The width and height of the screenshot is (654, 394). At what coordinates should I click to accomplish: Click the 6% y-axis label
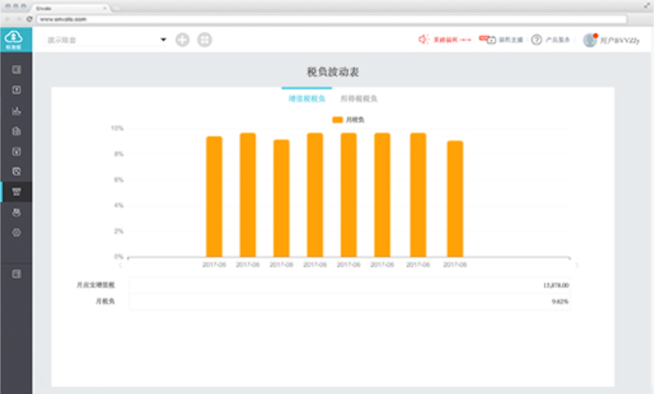[x=119, y=180]
